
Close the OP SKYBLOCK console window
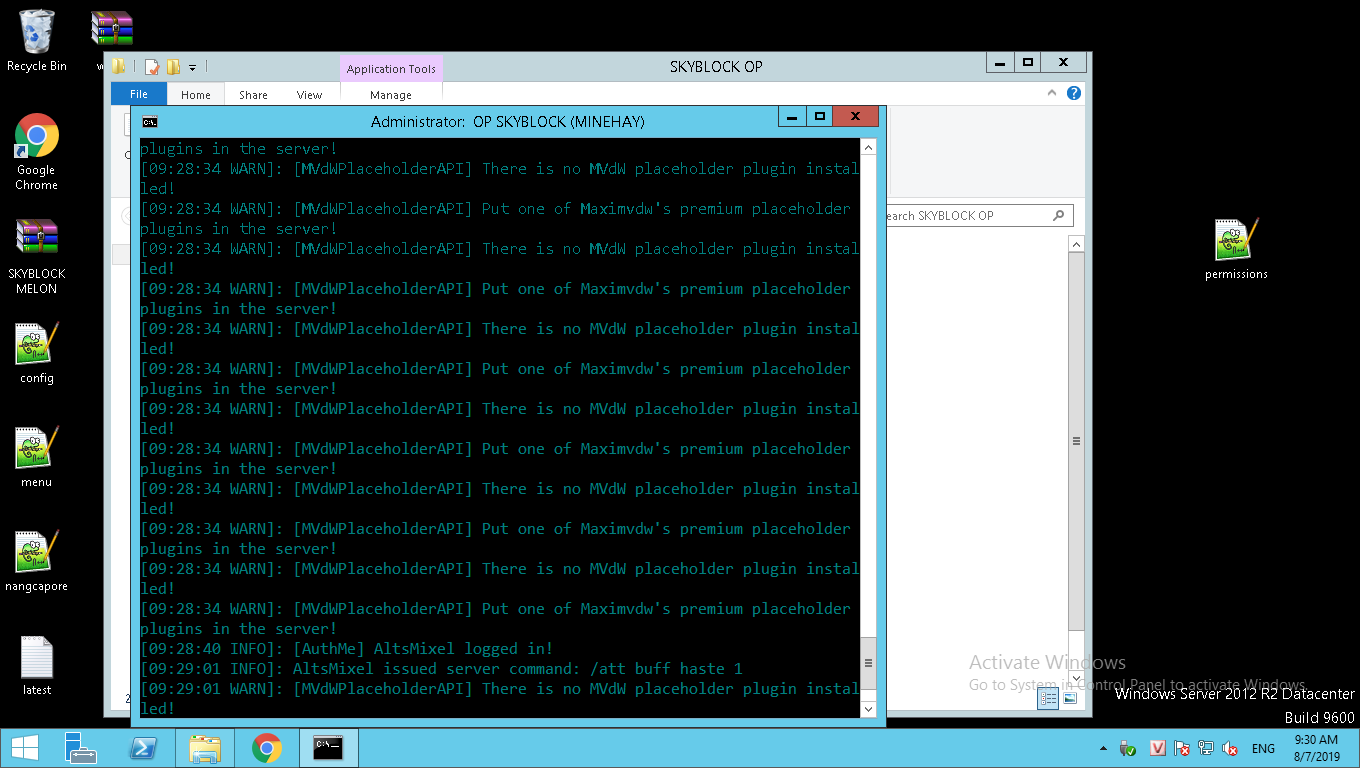855,117
